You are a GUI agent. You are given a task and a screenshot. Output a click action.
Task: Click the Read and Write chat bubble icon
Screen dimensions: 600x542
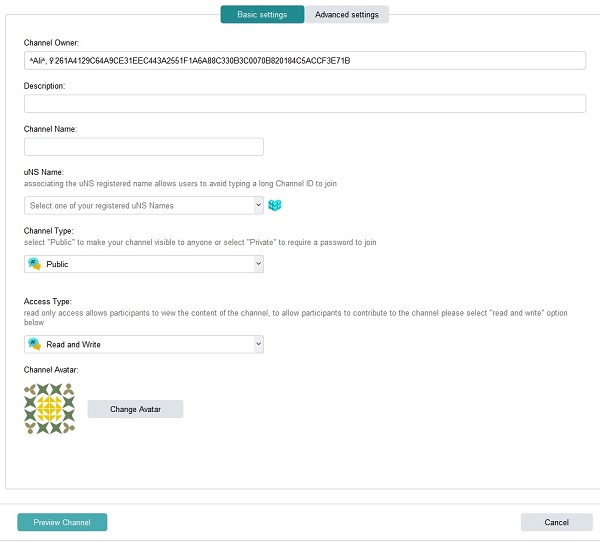(x=34, y=344)
